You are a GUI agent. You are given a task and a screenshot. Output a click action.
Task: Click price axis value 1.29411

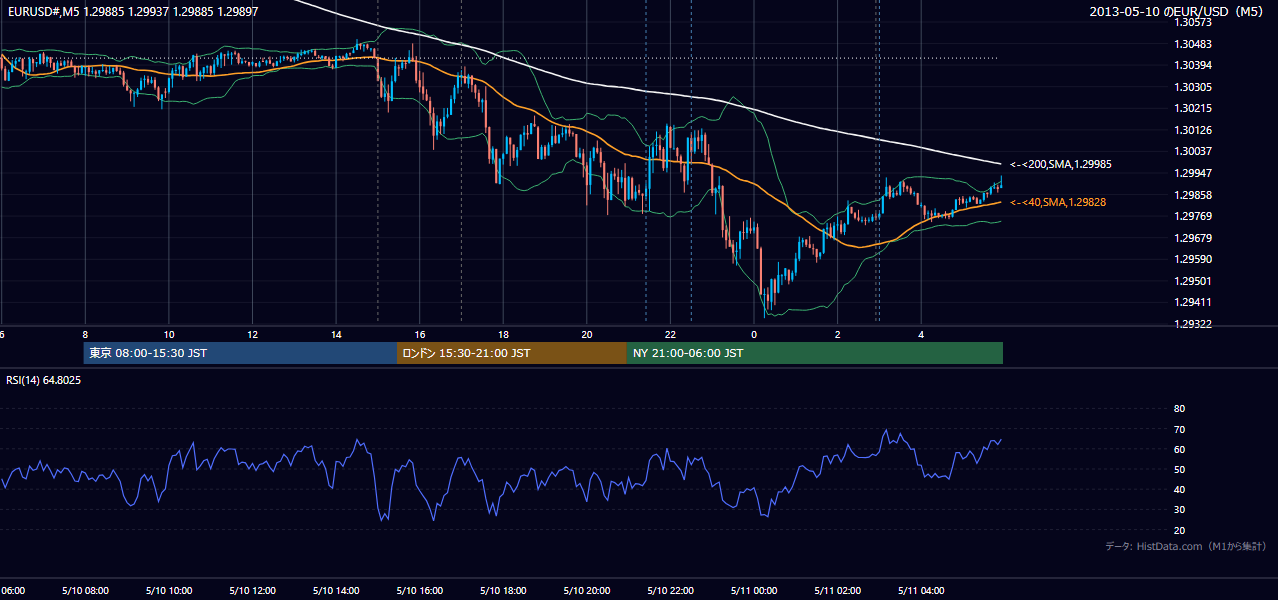pos(1192,302)
